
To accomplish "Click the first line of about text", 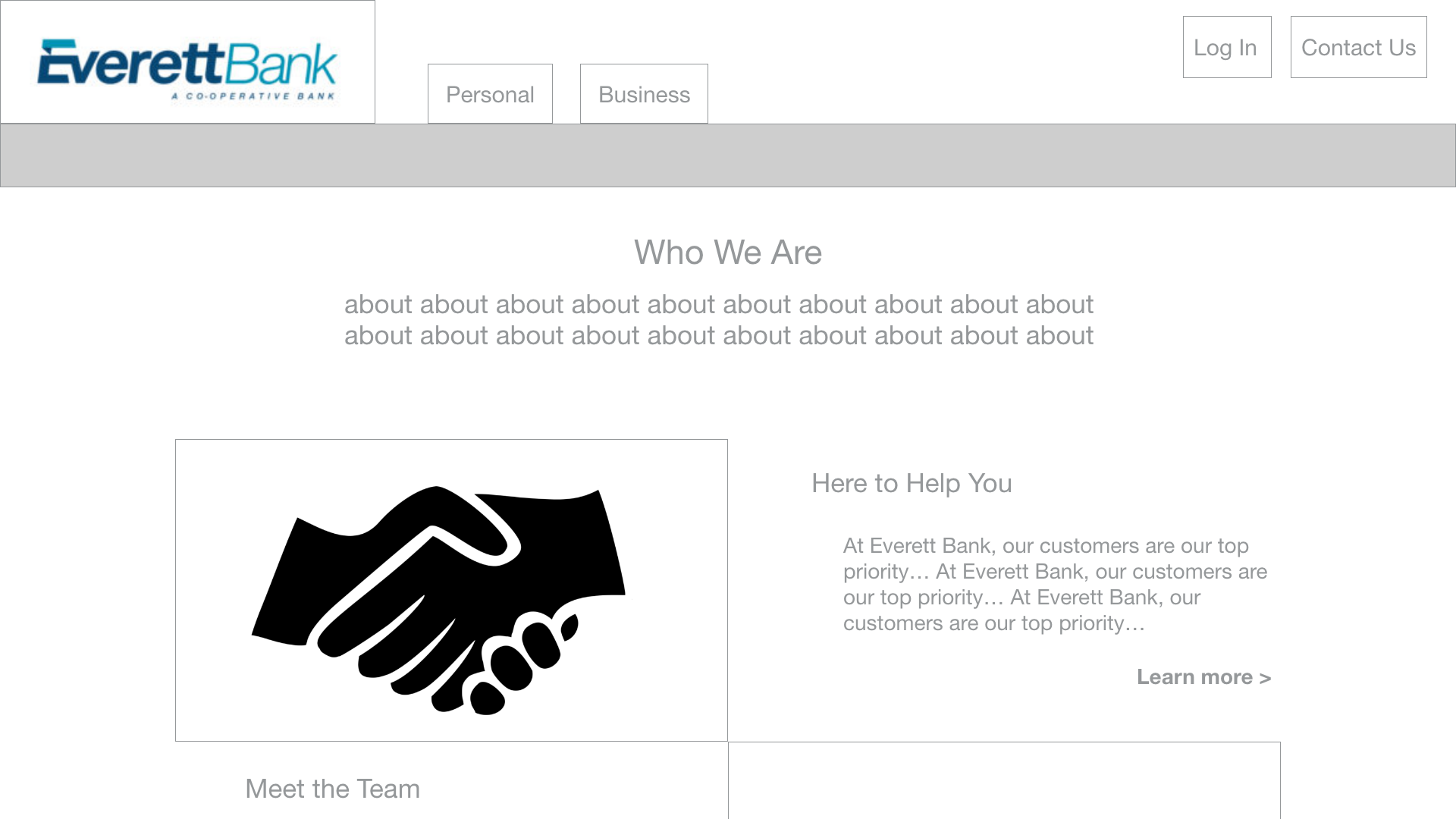I will tap(719, 305).
